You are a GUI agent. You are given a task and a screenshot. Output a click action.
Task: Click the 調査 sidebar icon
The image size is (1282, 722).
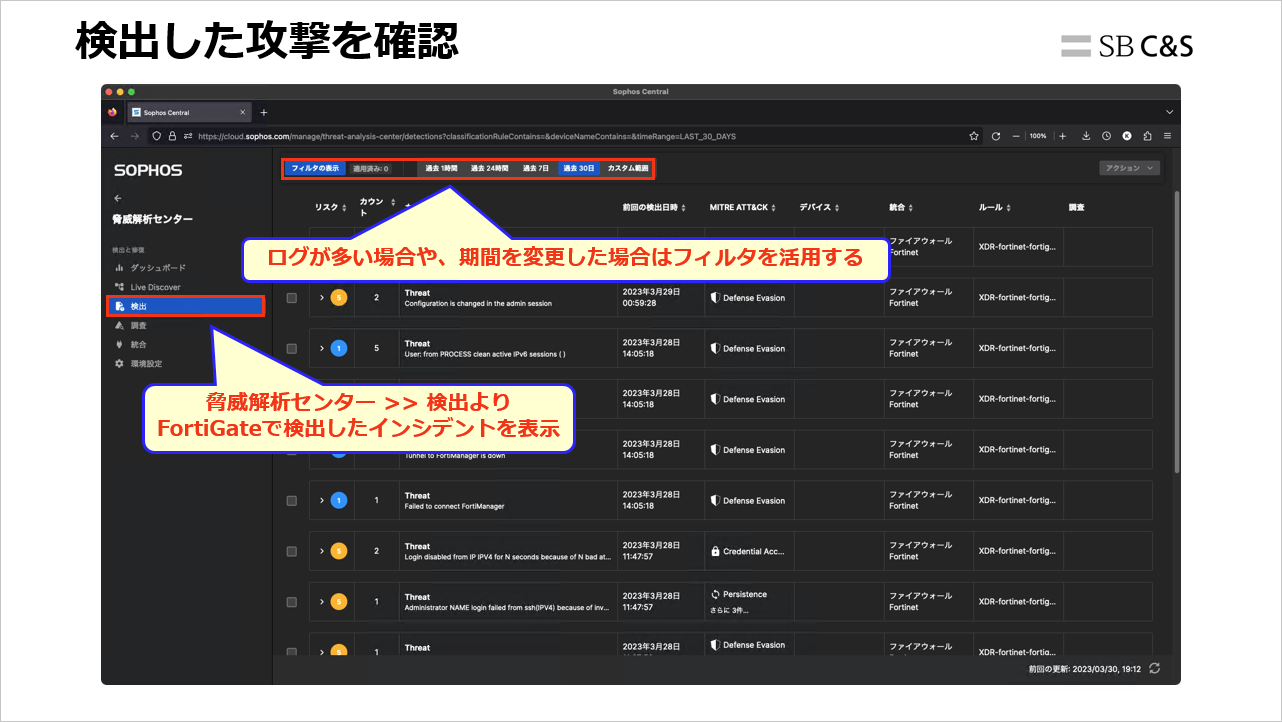coord(119,326)
